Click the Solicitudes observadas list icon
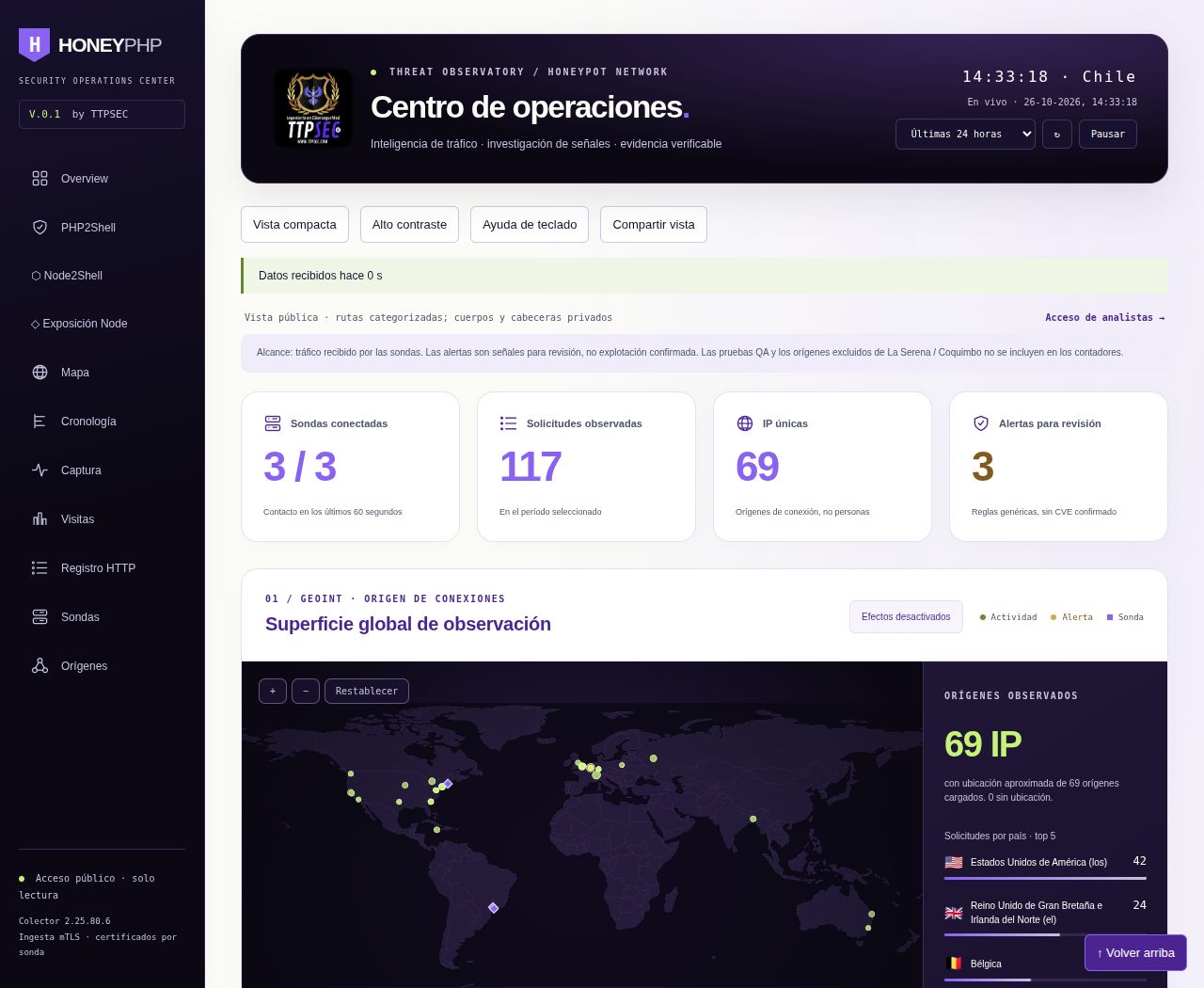 (509, 423)
